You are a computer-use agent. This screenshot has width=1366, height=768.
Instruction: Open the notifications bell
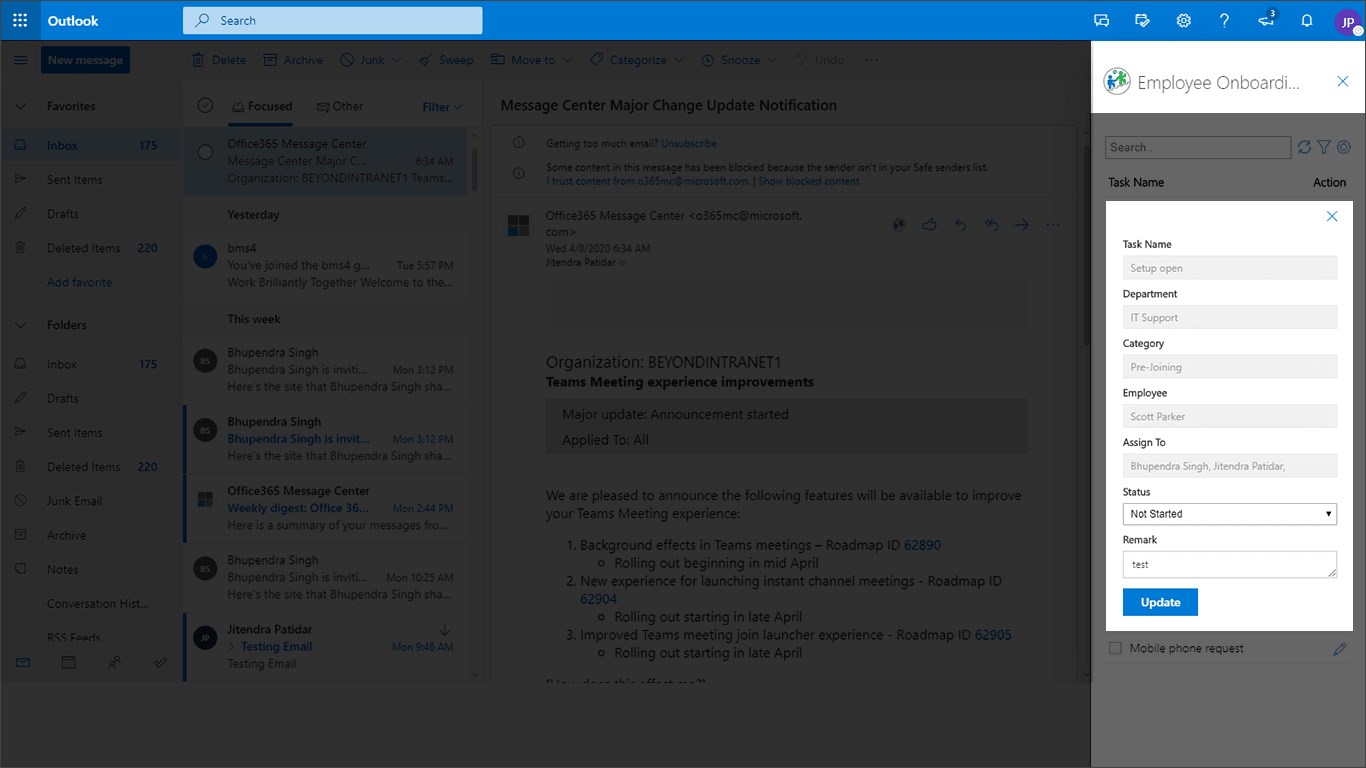1307,20
